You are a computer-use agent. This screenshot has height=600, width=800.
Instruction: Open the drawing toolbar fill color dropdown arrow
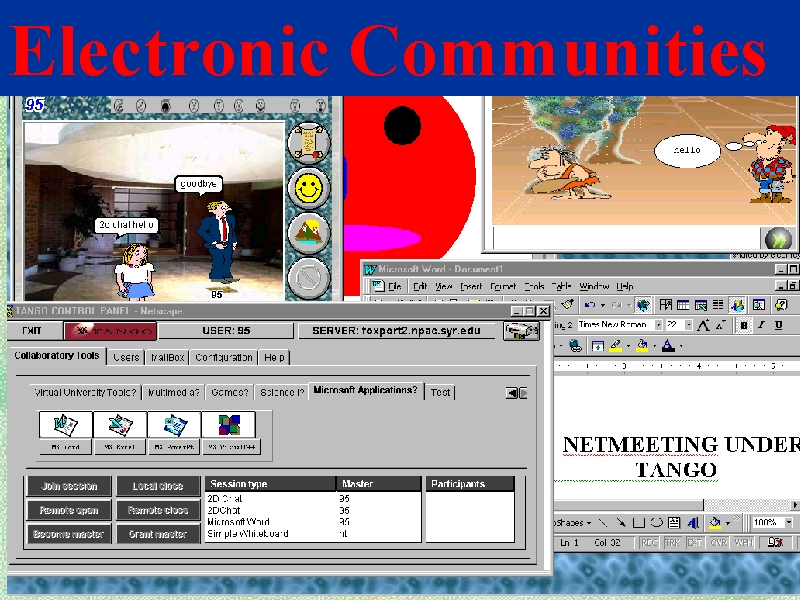[x=728, y=522]
